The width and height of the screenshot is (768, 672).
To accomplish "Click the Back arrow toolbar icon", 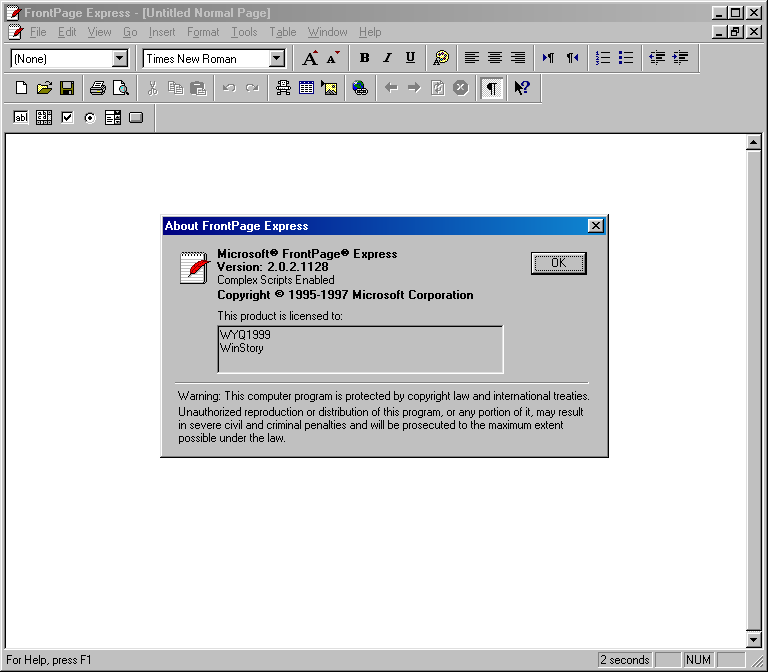I will [x=391, y=88].
